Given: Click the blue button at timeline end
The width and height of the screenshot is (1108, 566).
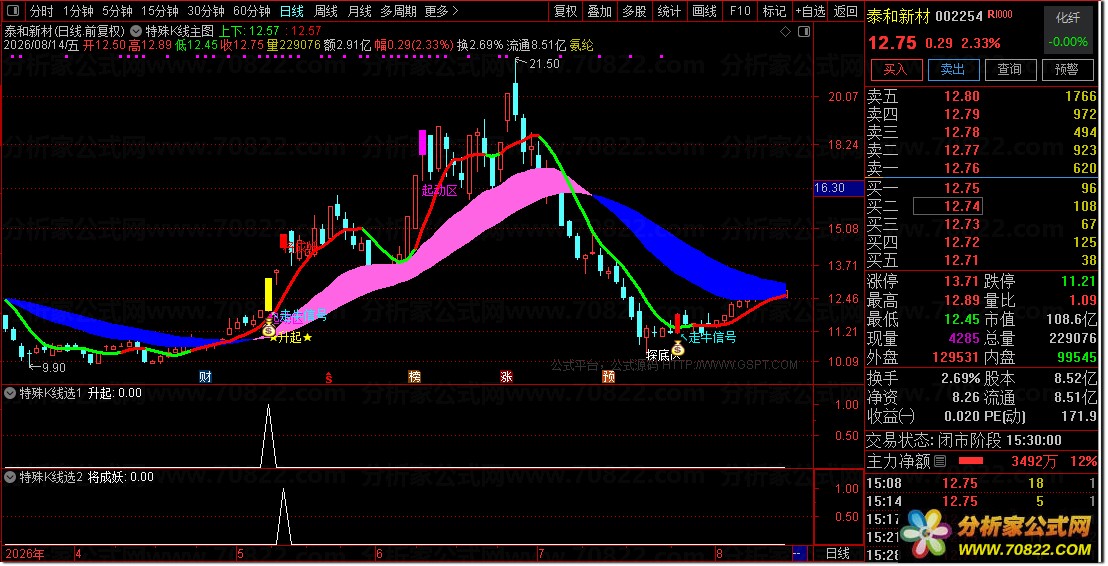Looking at the screenshot, I should coord(799,553).
